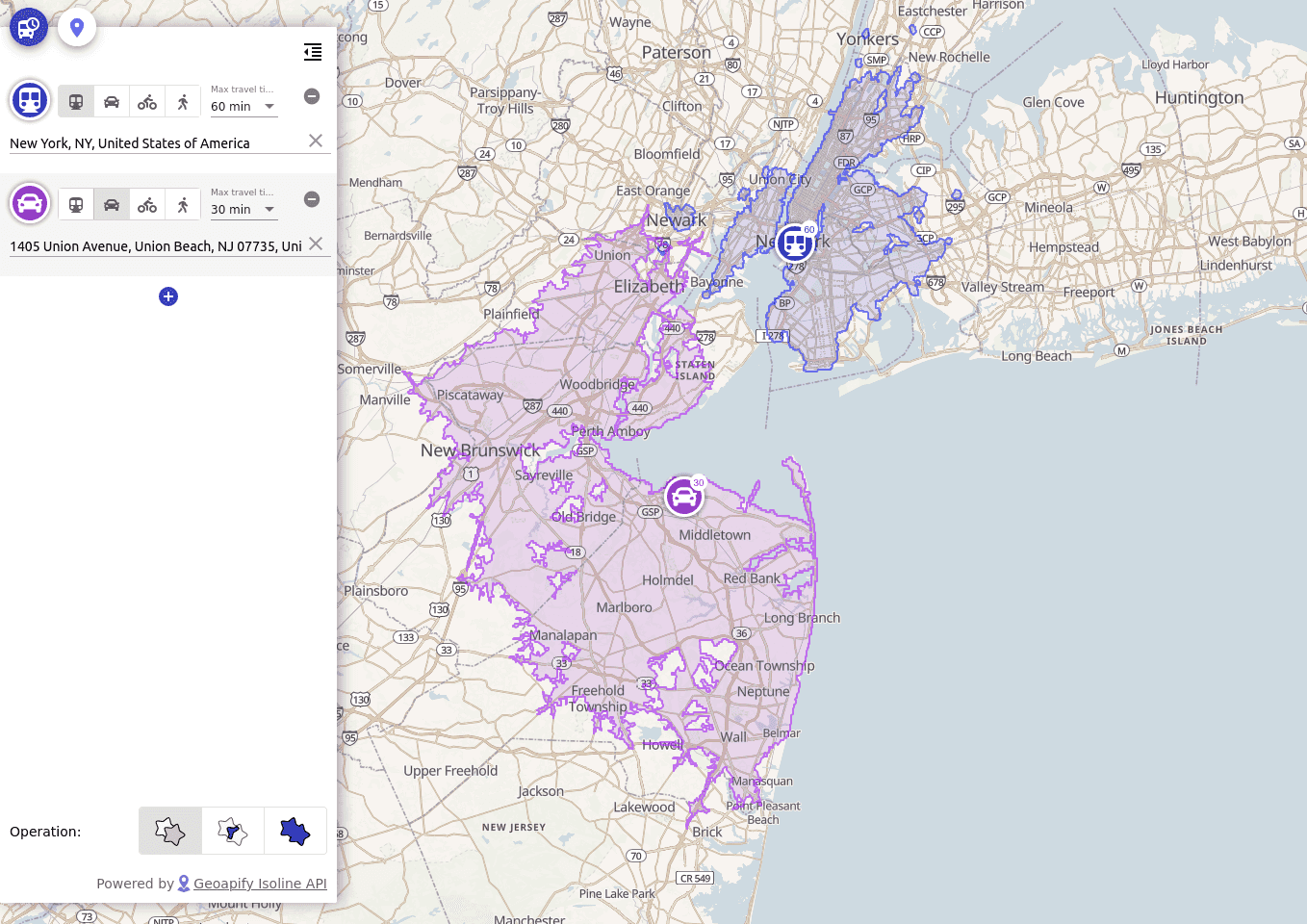Open the Geoapify Isoline API link
Viewport: 1307px width, 924px height.
260,884
